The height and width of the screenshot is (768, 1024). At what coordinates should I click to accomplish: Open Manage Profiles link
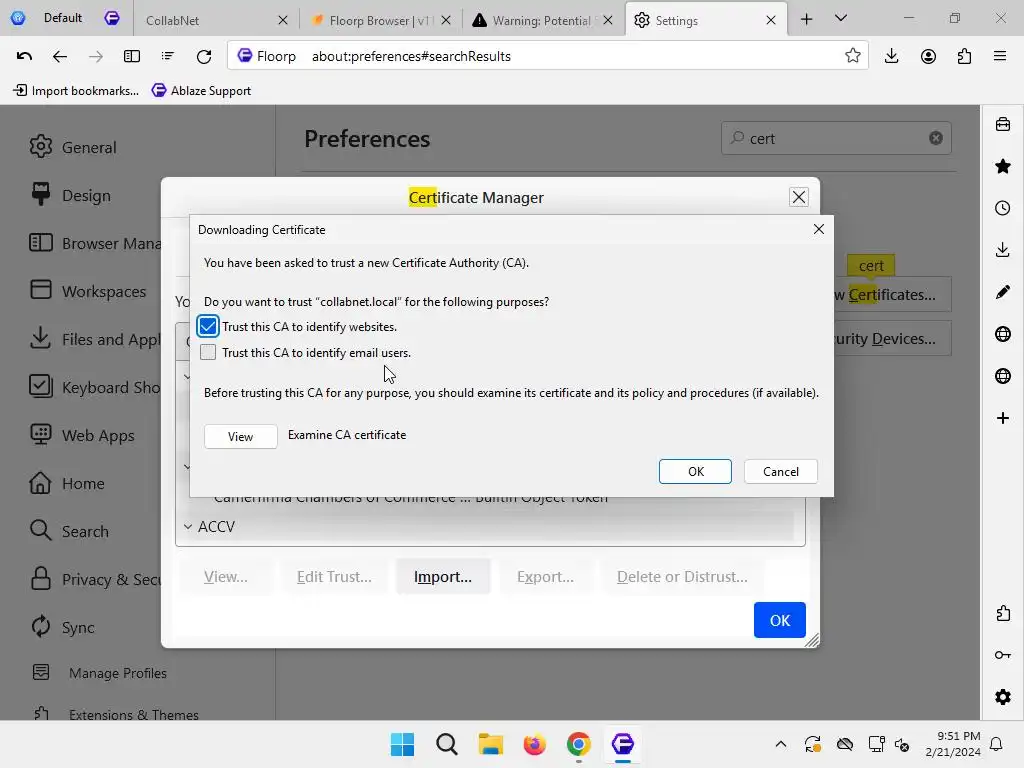[100, 673]
